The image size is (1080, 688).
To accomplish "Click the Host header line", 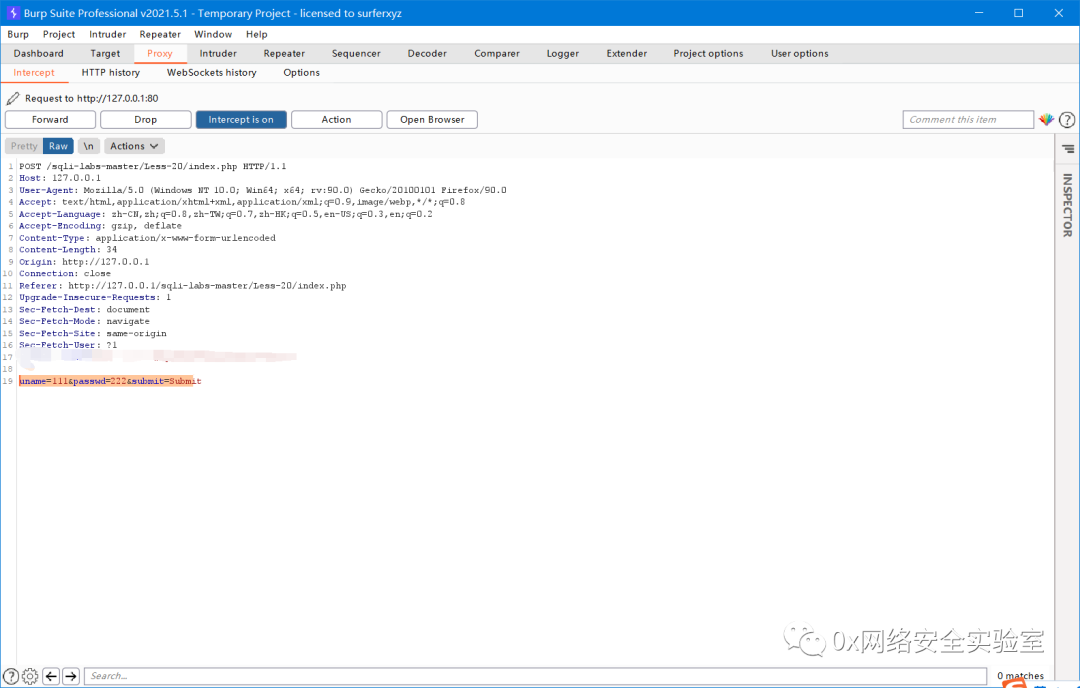I will click(x=60, y=178).
